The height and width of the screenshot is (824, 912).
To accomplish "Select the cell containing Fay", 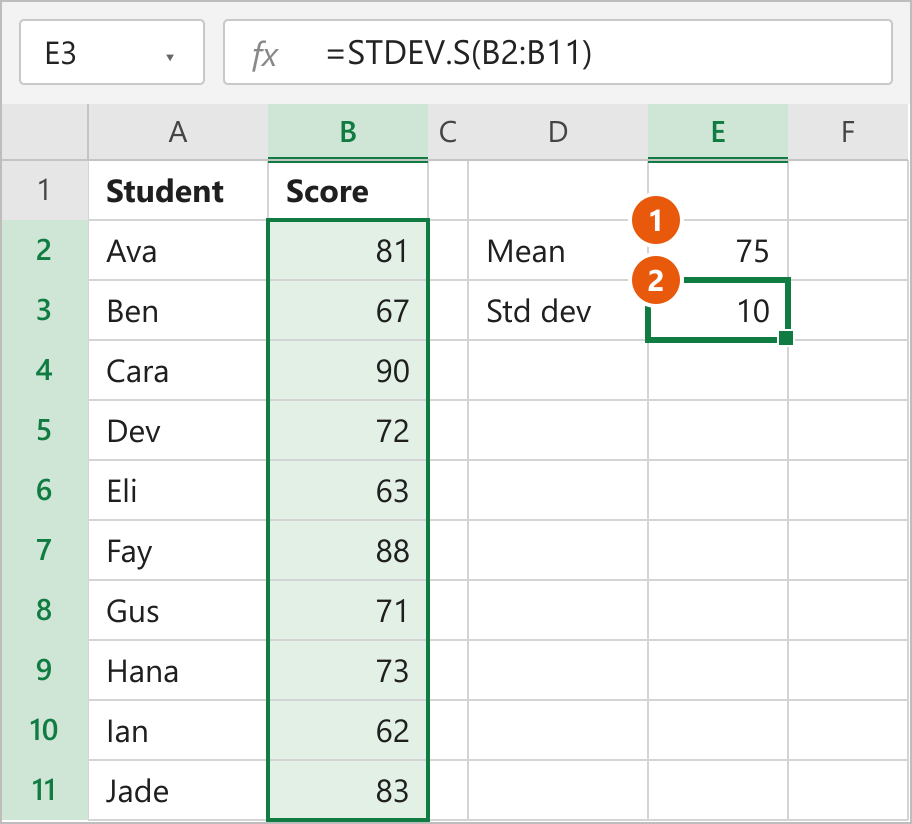I will (178, 550).
